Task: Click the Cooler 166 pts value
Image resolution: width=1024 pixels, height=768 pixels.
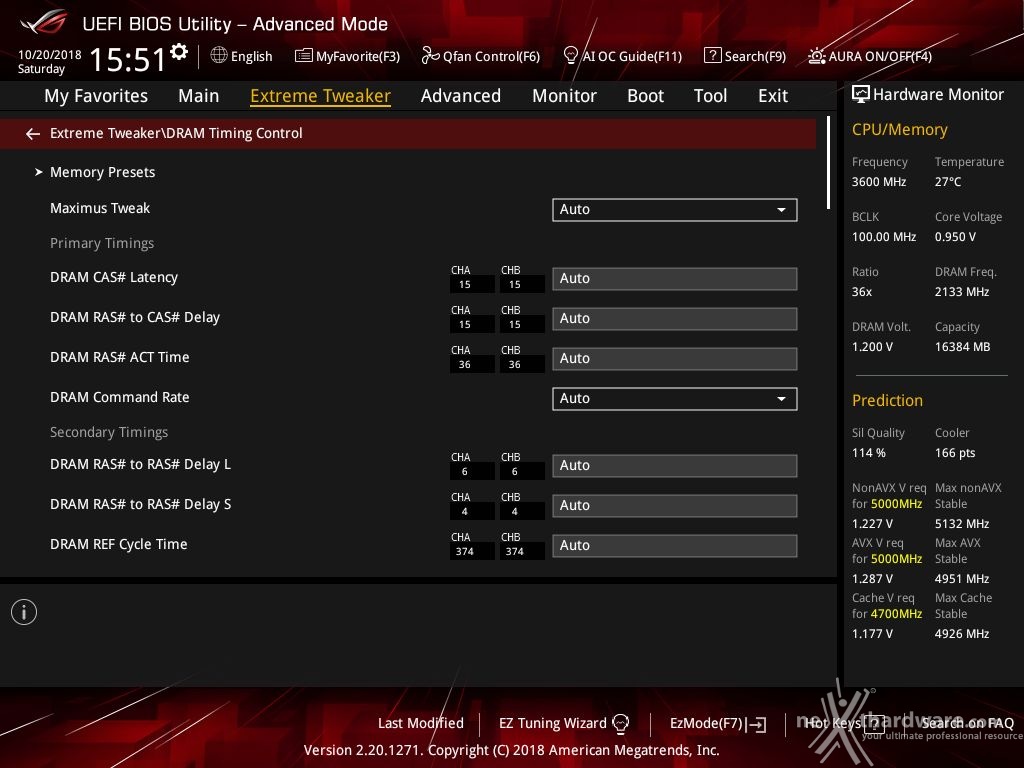Action: point(955,453)
